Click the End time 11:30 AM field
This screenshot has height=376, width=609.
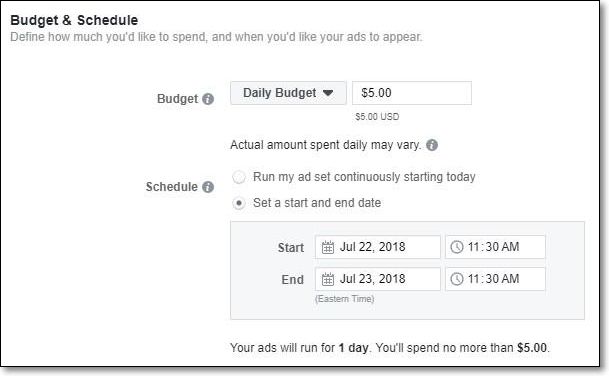(495, 279)
